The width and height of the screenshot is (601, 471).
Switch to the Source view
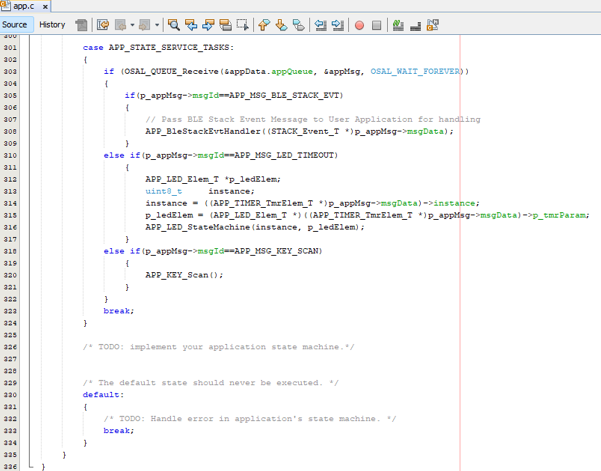coord(15,25)
